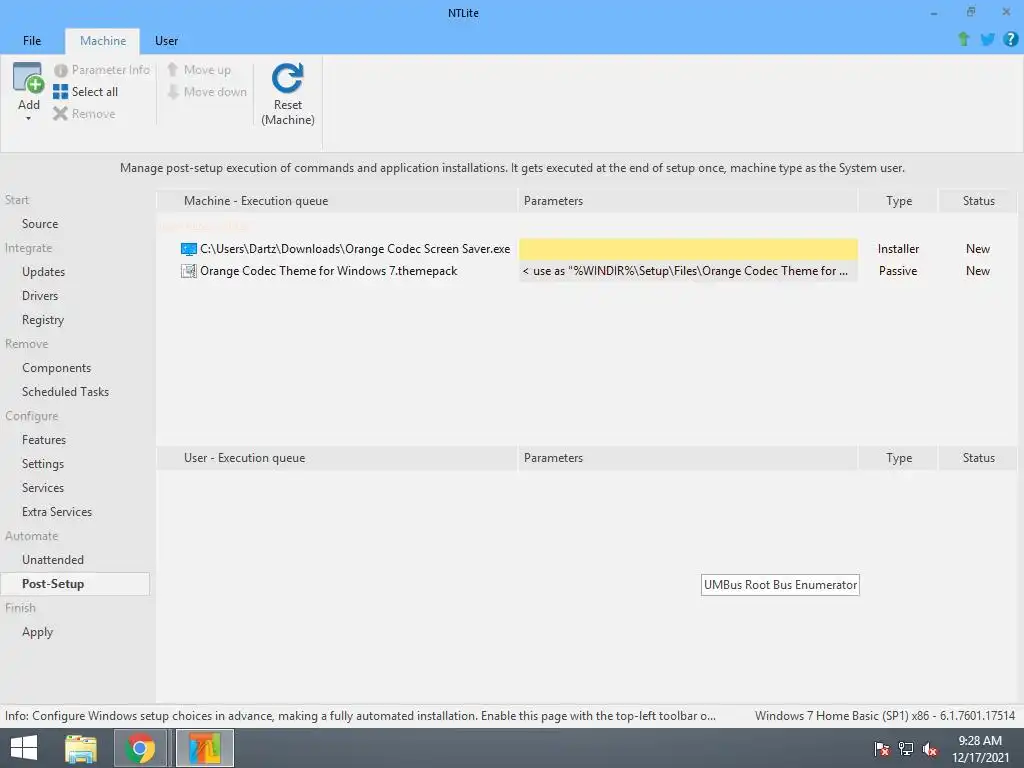Click the muted volume tray icon
This screenshot has width=1024, height=768.
pos(929,748)
